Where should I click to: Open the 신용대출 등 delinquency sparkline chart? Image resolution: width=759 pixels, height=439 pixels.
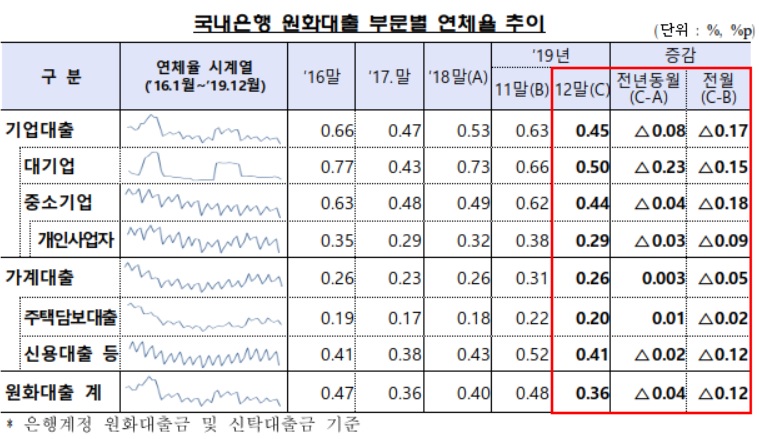pyautogui.click(x=204, y=354)
